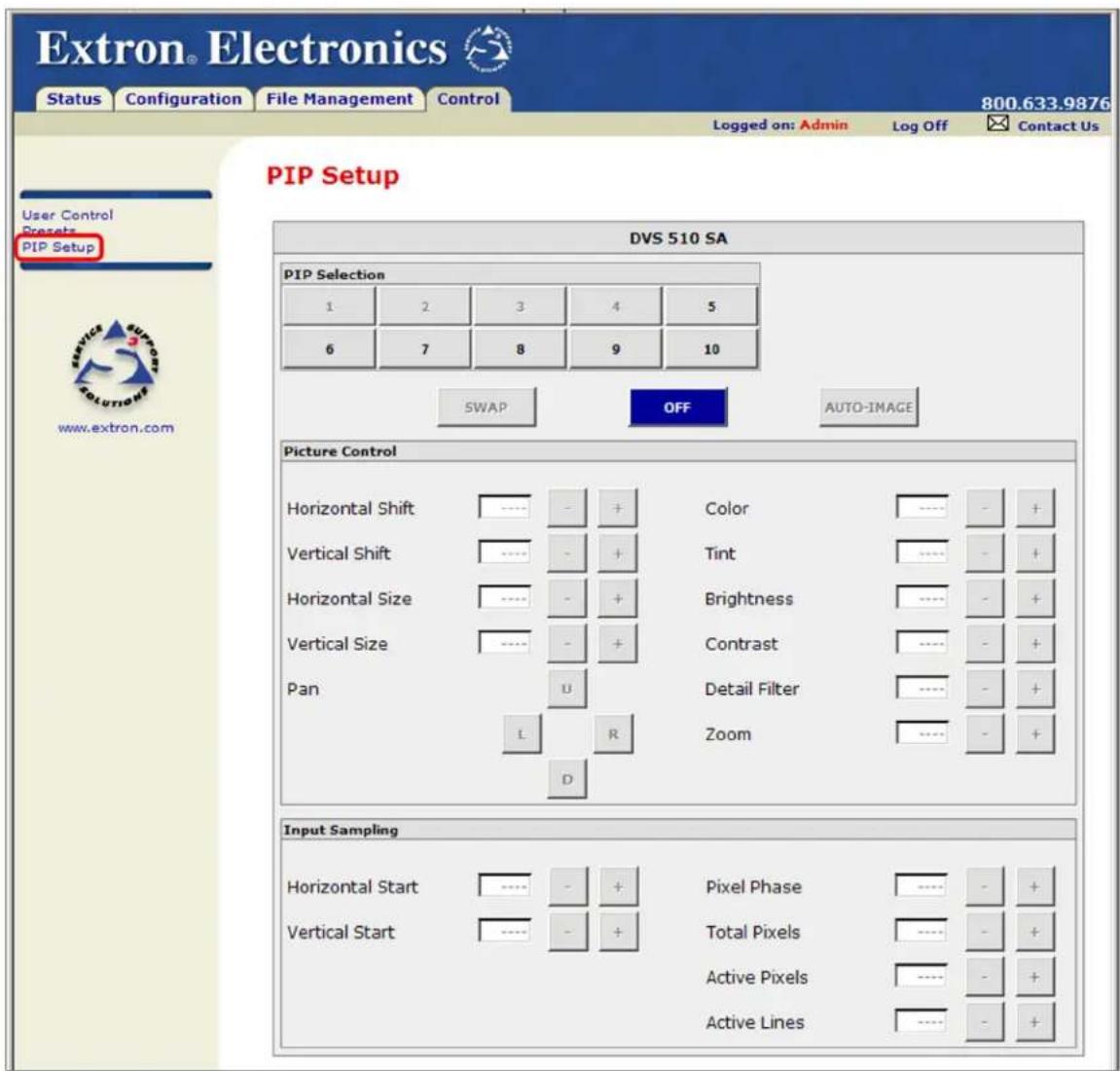Image resolution: width=1120 pixels, height=1071 pixels.
Task: Select PIP input 5
Action: point(711,306)
